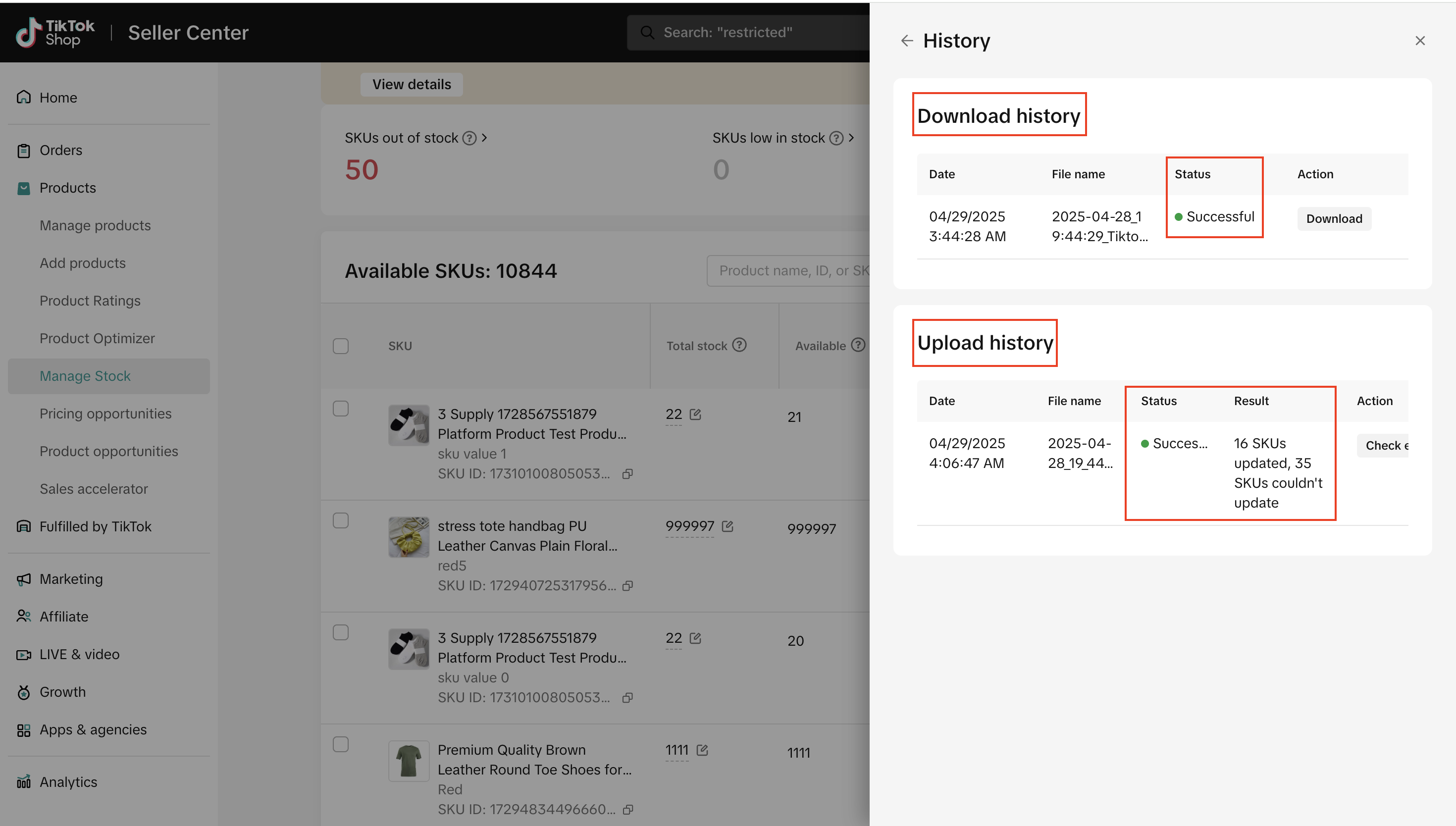Check the box for stress tote handbag row

pos(340,520)
